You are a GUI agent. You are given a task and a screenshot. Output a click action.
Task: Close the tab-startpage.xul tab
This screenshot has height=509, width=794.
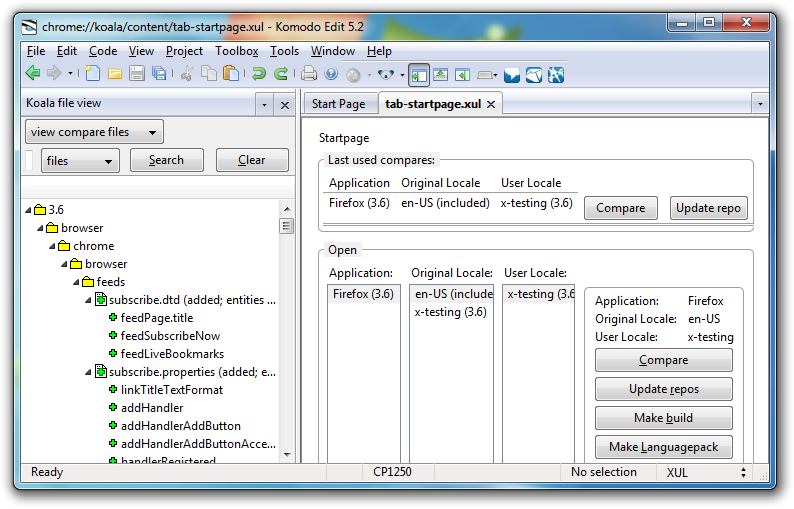tap(491, 104)
